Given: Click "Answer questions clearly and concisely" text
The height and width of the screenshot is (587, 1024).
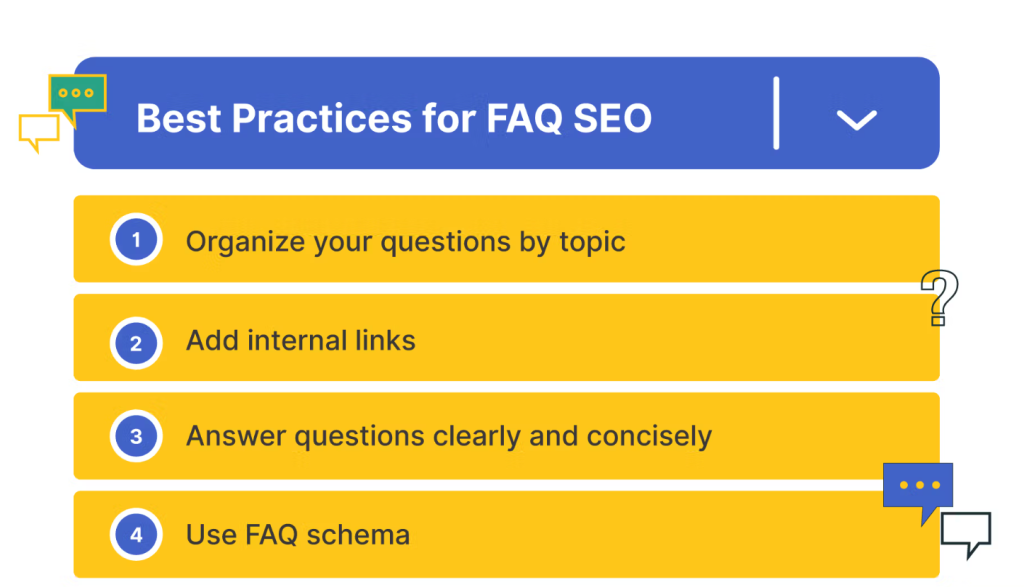Looking at the screenshot, I should 449,436.
